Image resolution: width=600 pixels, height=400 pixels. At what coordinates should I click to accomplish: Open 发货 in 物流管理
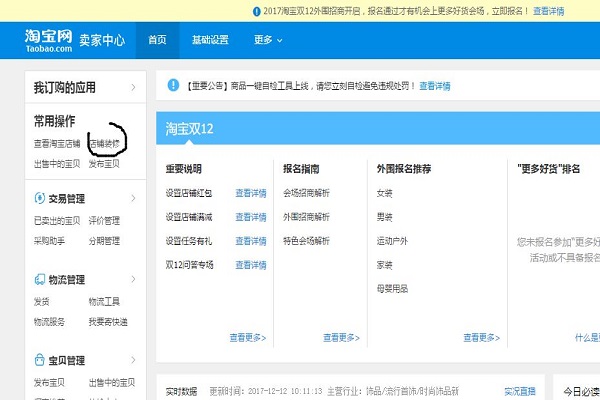[41, 302]
